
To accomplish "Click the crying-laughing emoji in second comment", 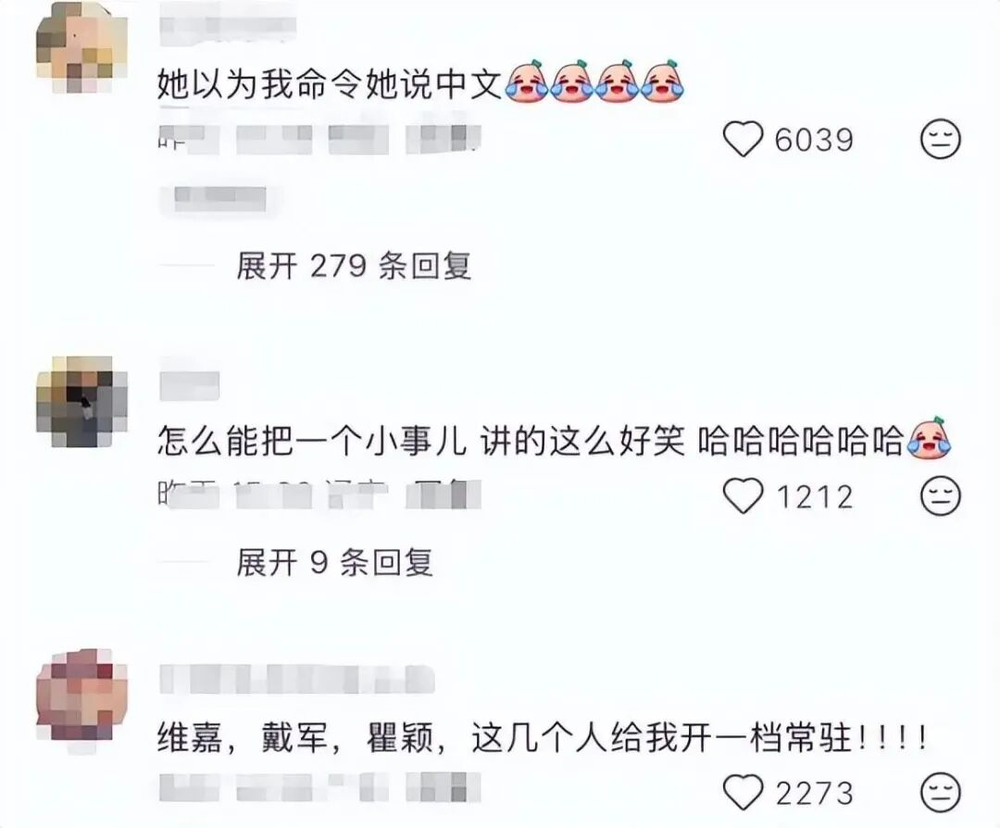I will (x=928, y=438).
